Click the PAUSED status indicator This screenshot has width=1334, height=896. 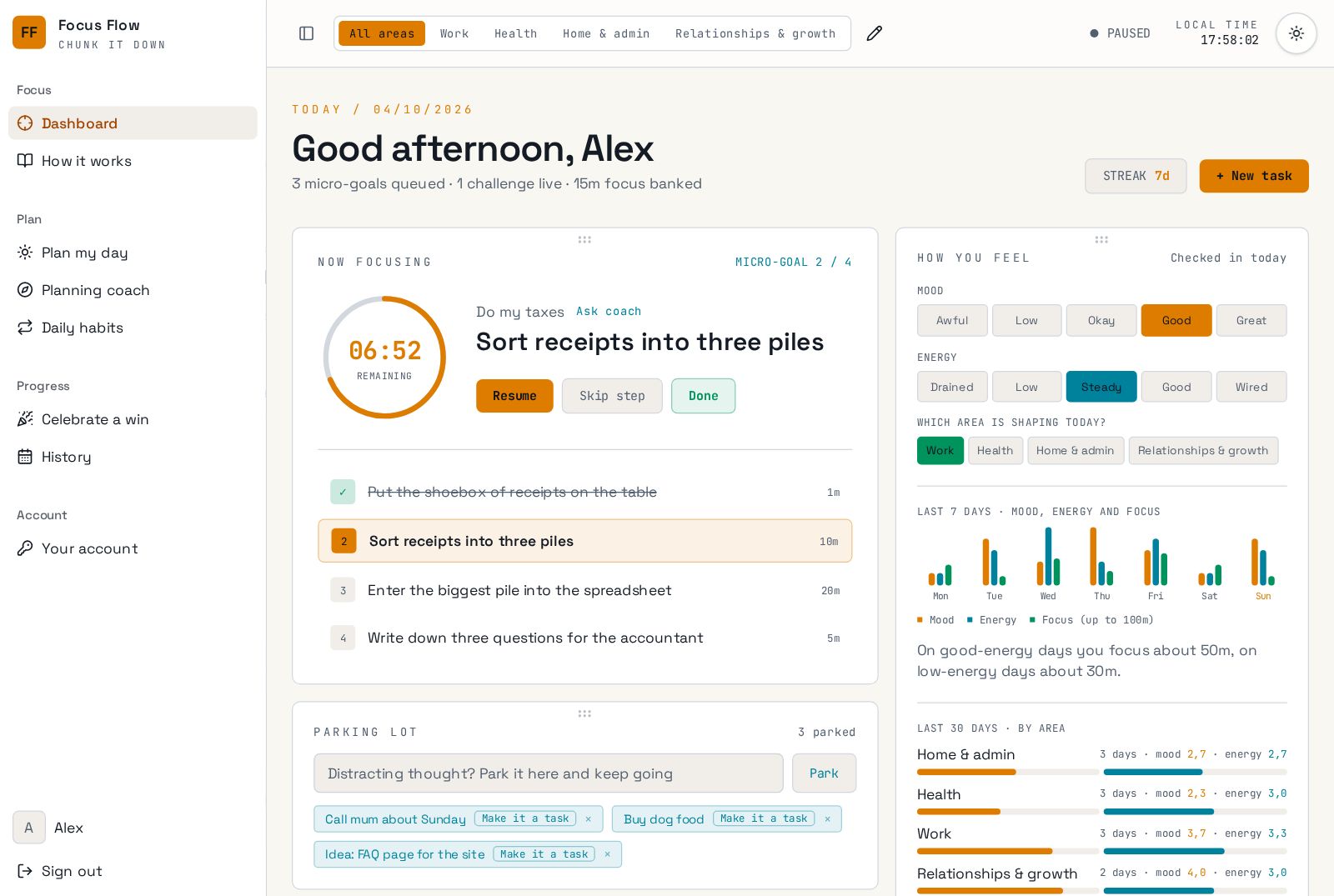point(1120,33)
